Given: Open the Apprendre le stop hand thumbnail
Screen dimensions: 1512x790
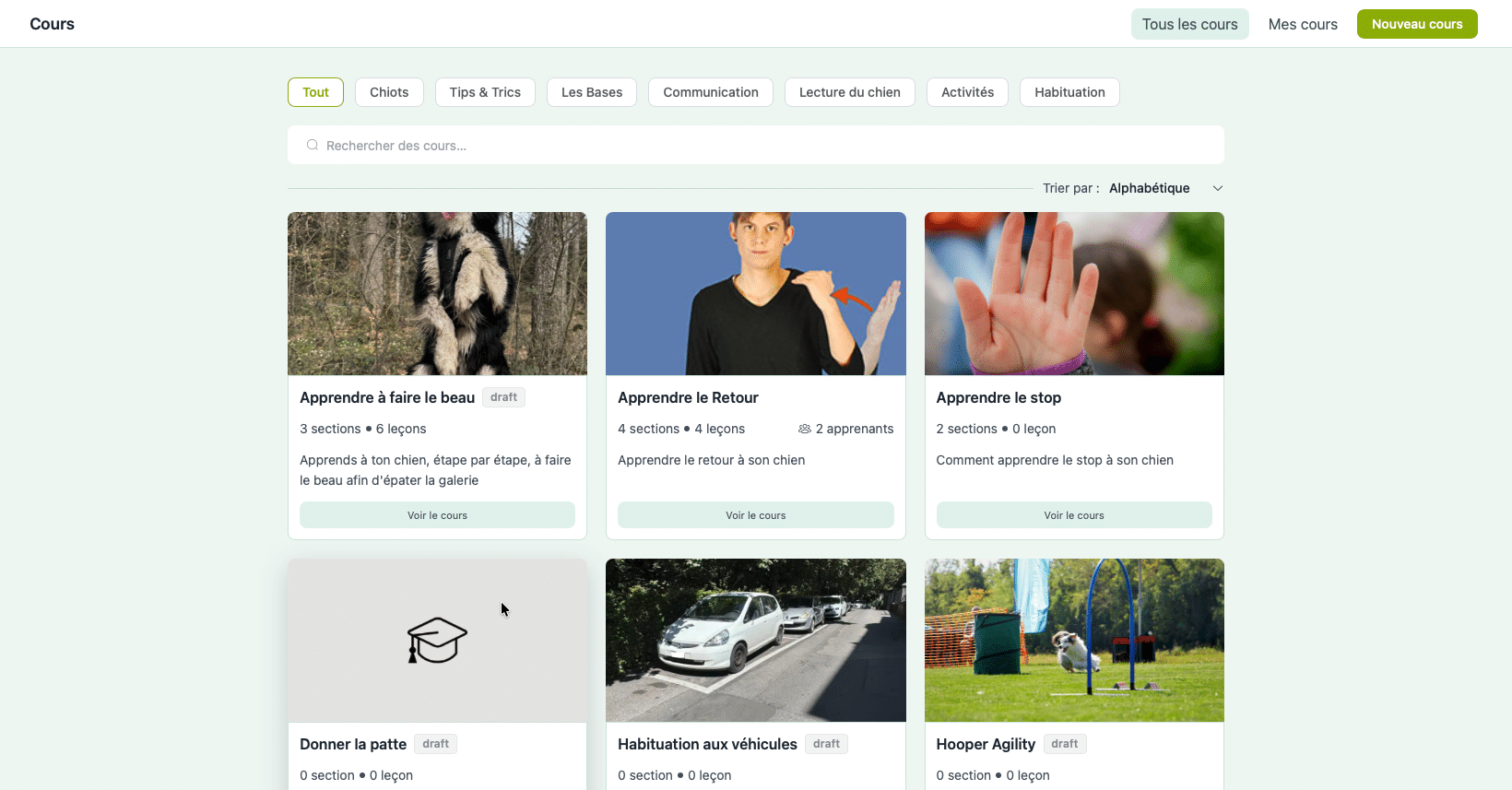Looking at the screenshot, I should 1074,293.
